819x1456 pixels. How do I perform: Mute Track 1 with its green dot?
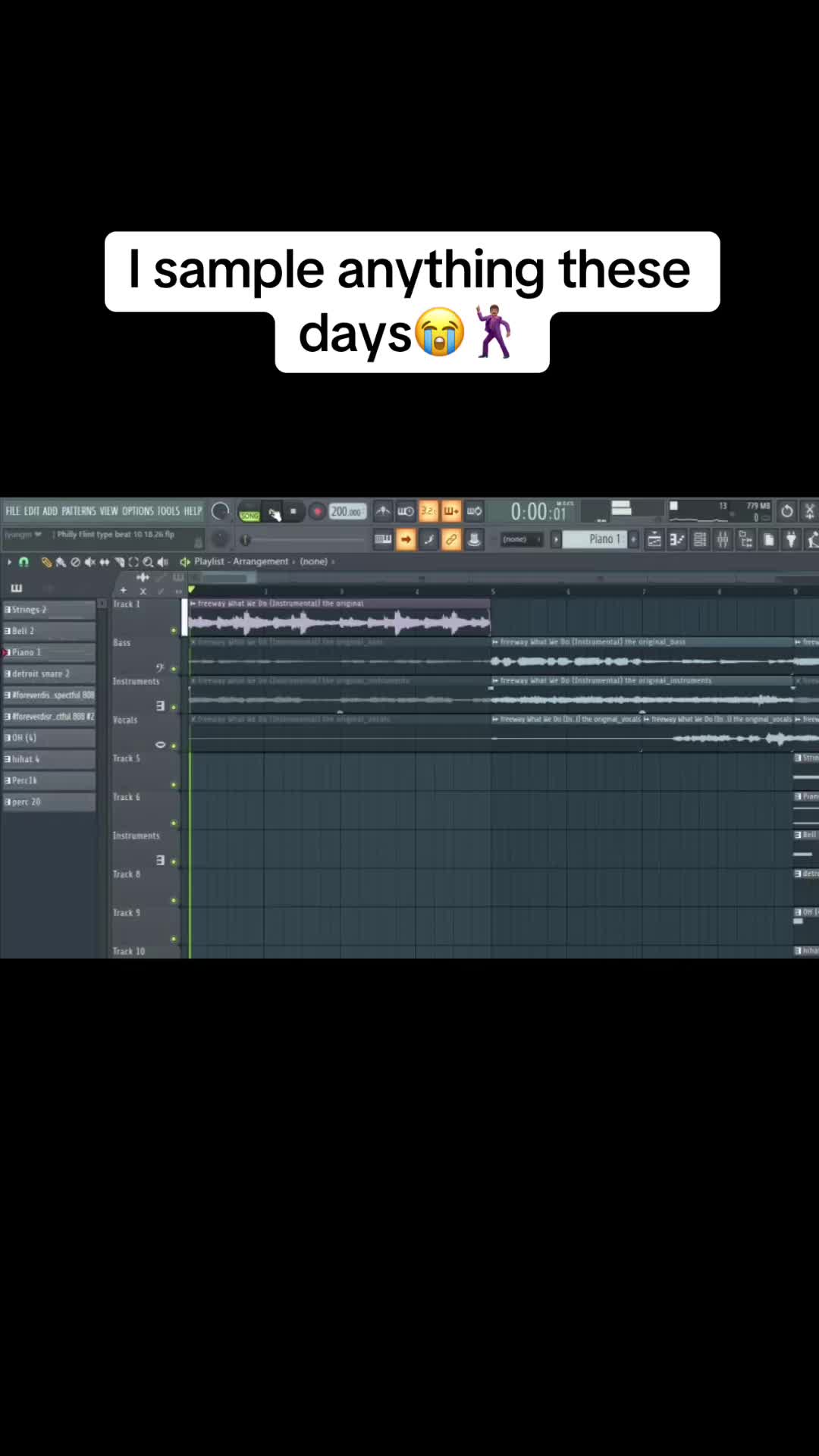coord(174,630)
